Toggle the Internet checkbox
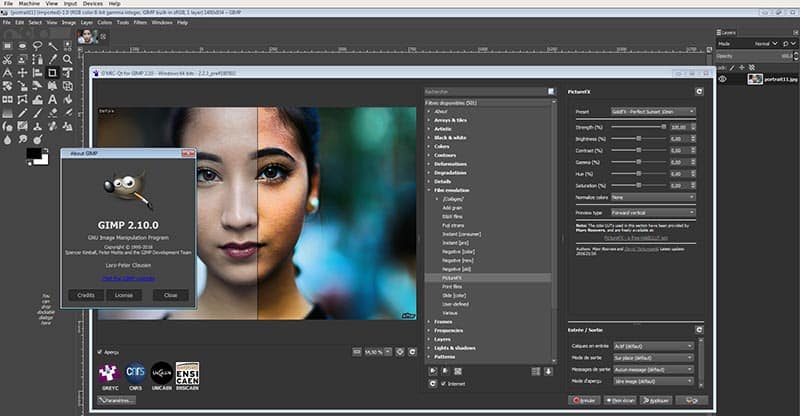The width and height of the screenshot is (800, 416). pos(443,383)
